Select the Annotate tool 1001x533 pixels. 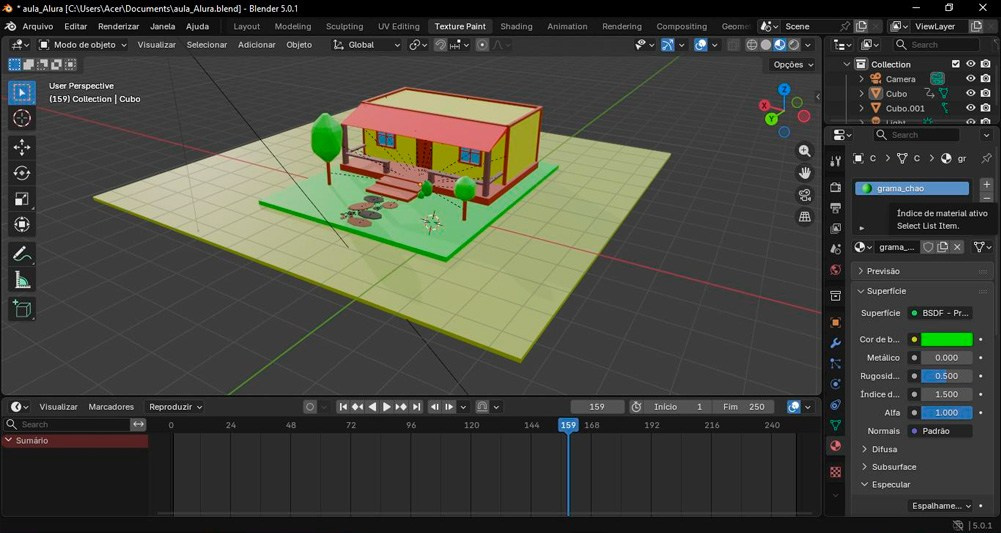22,254
